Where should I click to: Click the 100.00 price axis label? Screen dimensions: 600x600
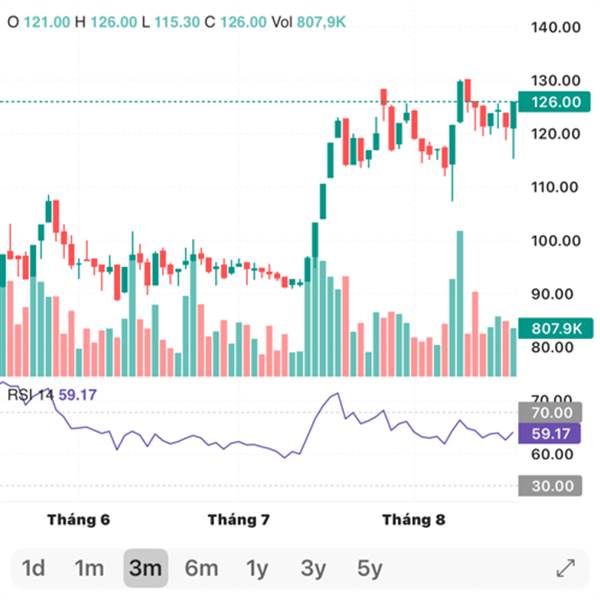(556, 241)
